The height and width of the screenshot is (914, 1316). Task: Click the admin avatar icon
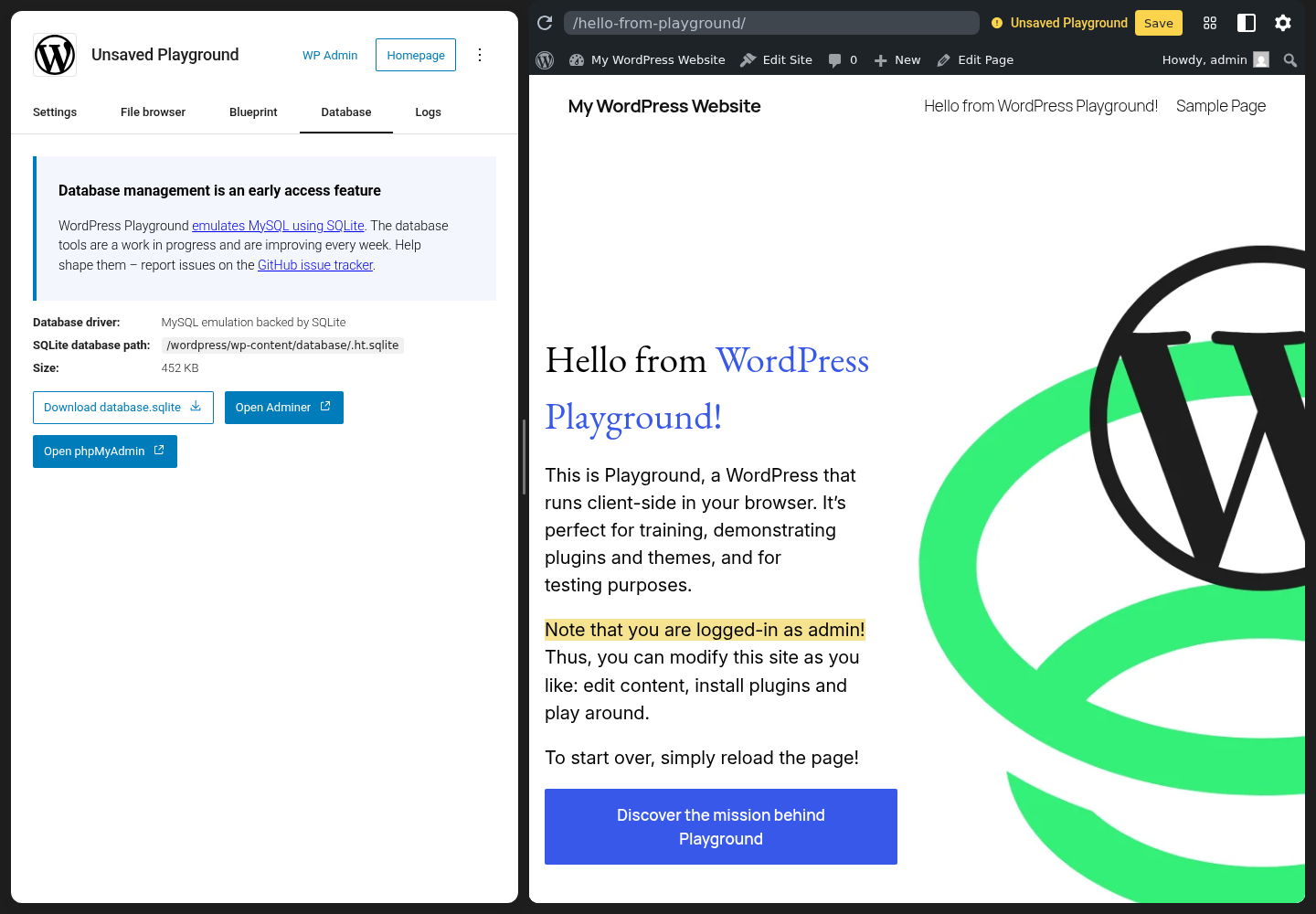click(1261, 60)
